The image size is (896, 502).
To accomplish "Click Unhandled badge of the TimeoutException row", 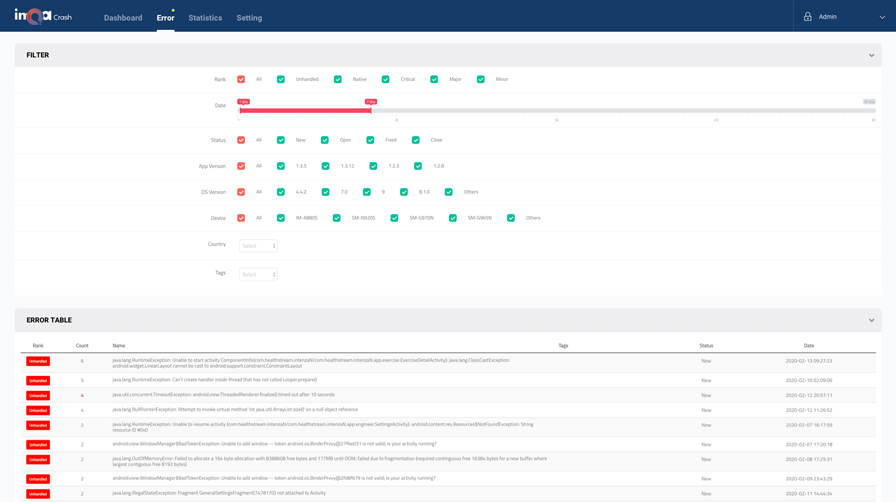I will (x=38, y=396).
